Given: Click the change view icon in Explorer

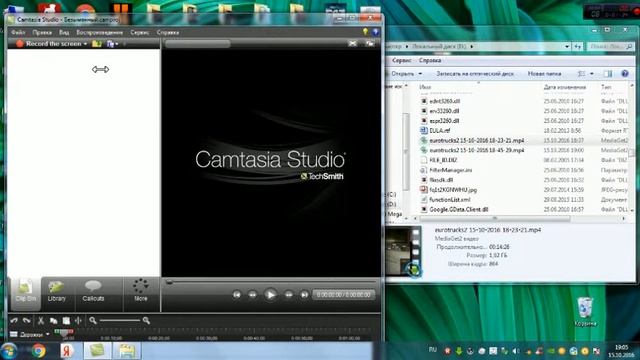Looking at the screenshot, I should 582,74.
